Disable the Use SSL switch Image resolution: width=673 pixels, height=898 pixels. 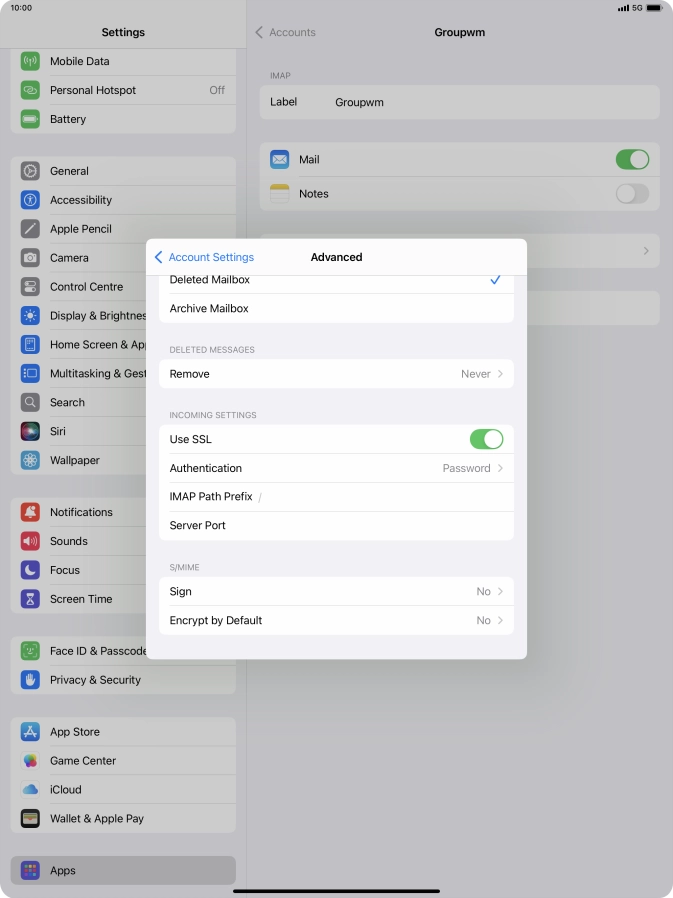[x=486, y=439]
